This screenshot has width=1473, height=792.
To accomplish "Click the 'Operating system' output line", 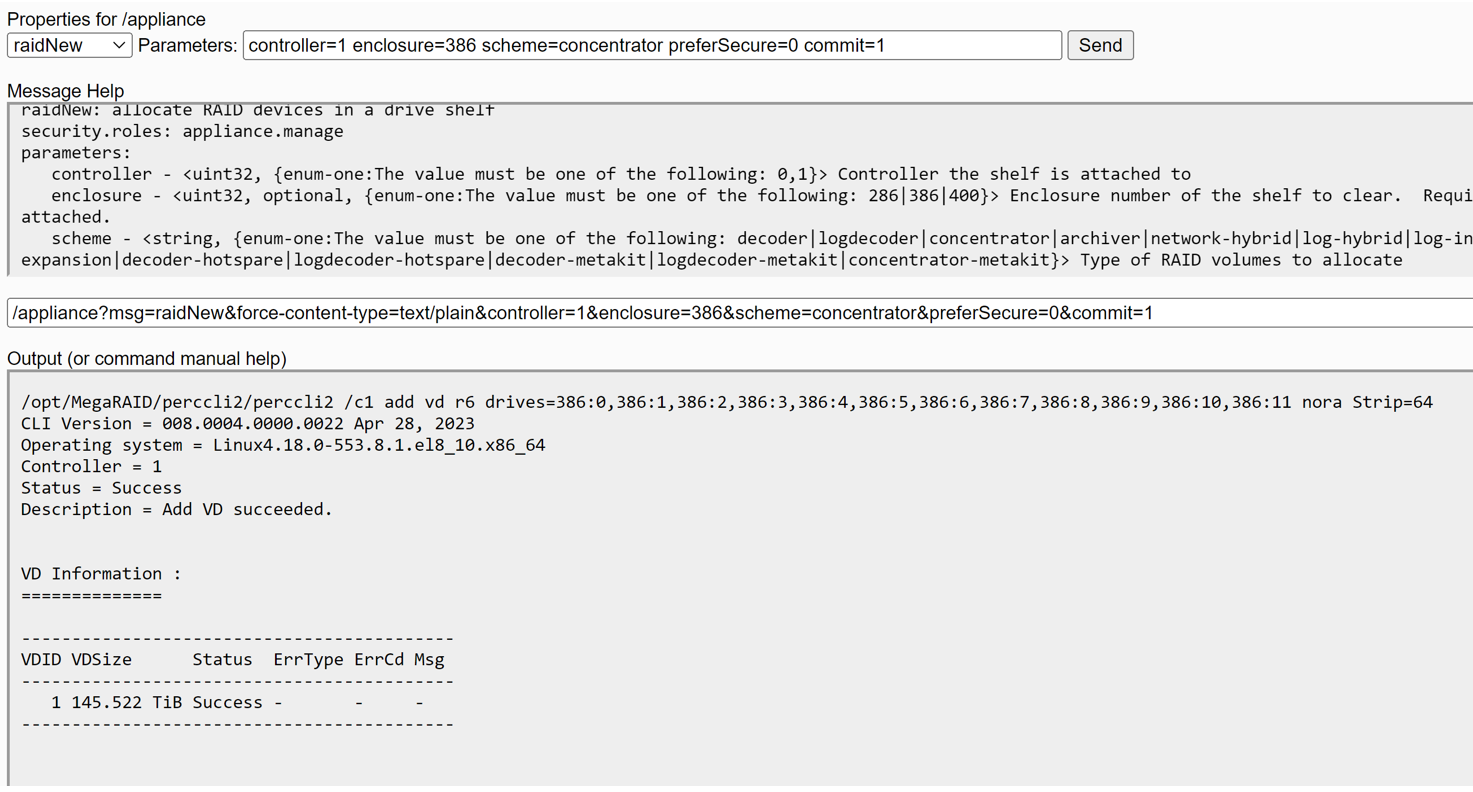I will [x=283, y=445].
